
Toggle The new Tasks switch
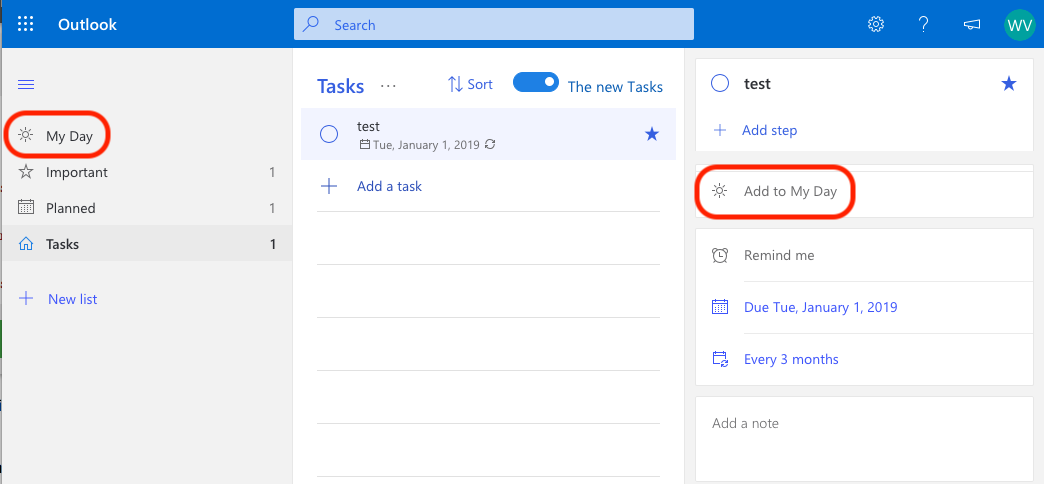point(536,82)
